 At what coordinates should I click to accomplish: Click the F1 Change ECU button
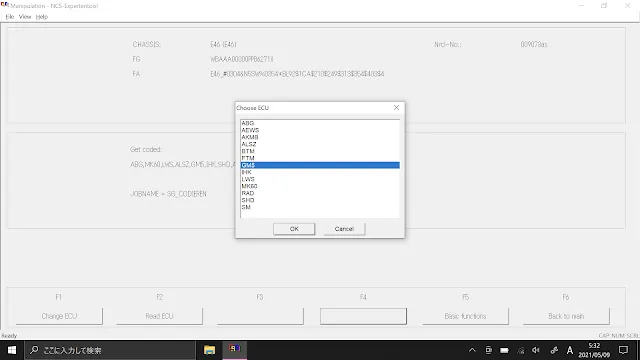click(59, 316)
